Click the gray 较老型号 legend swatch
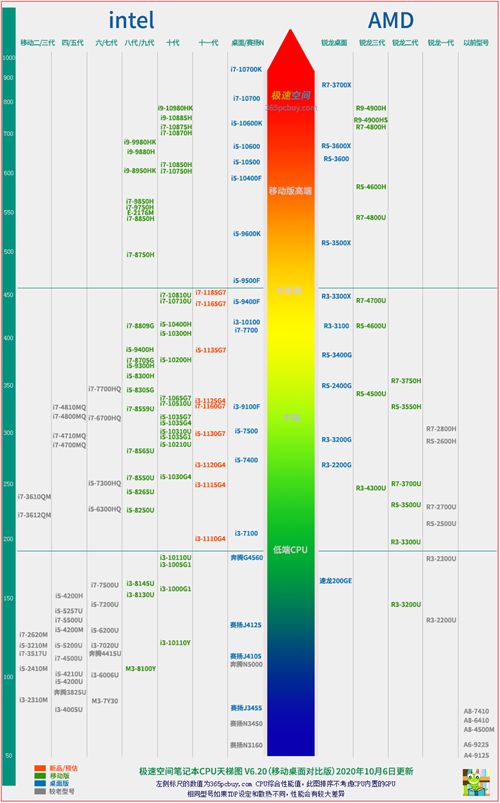The height and width of the screenshot is (803, 500). (40, 791)
